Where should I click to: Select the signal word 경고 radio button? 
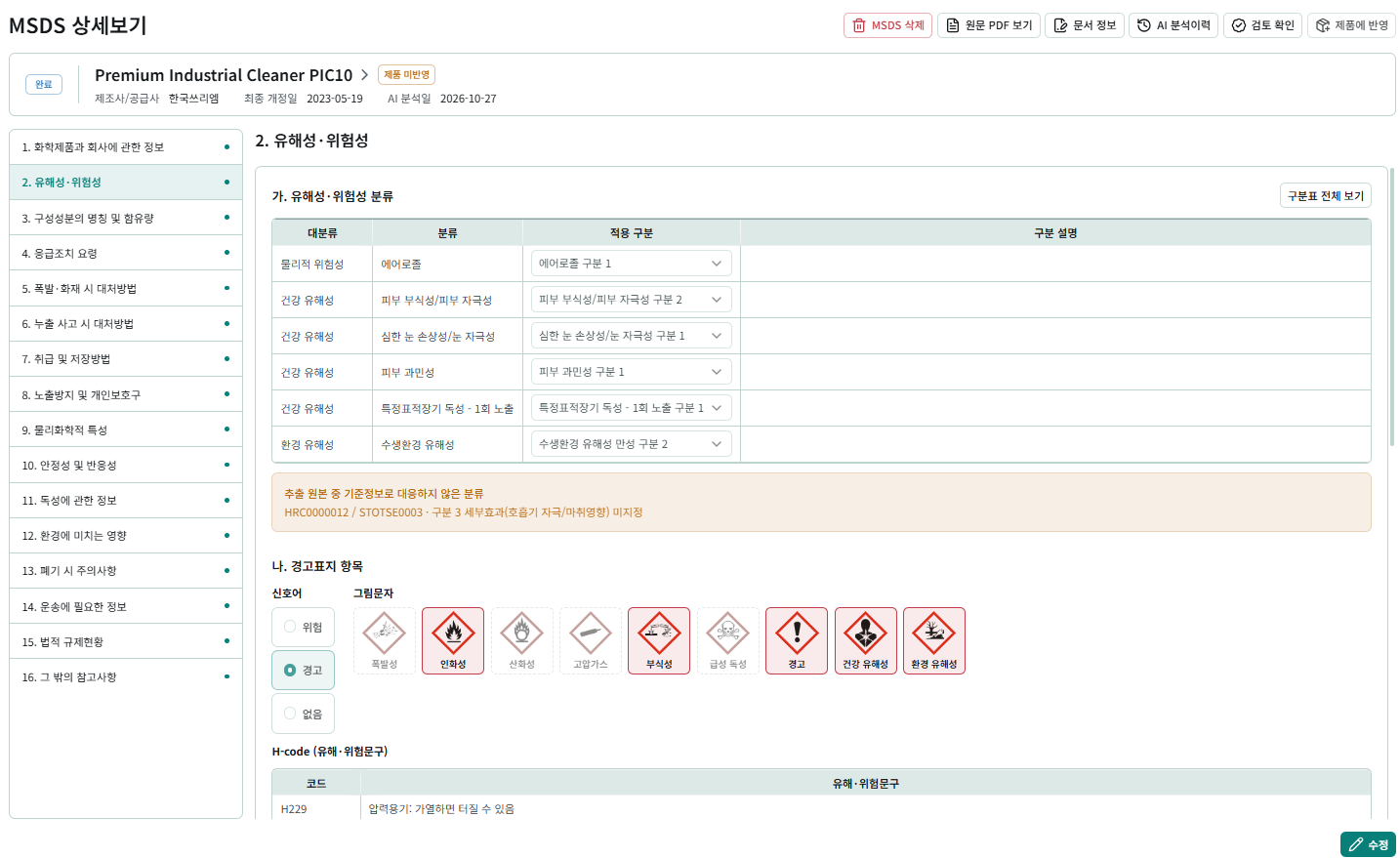pos(290,670)
